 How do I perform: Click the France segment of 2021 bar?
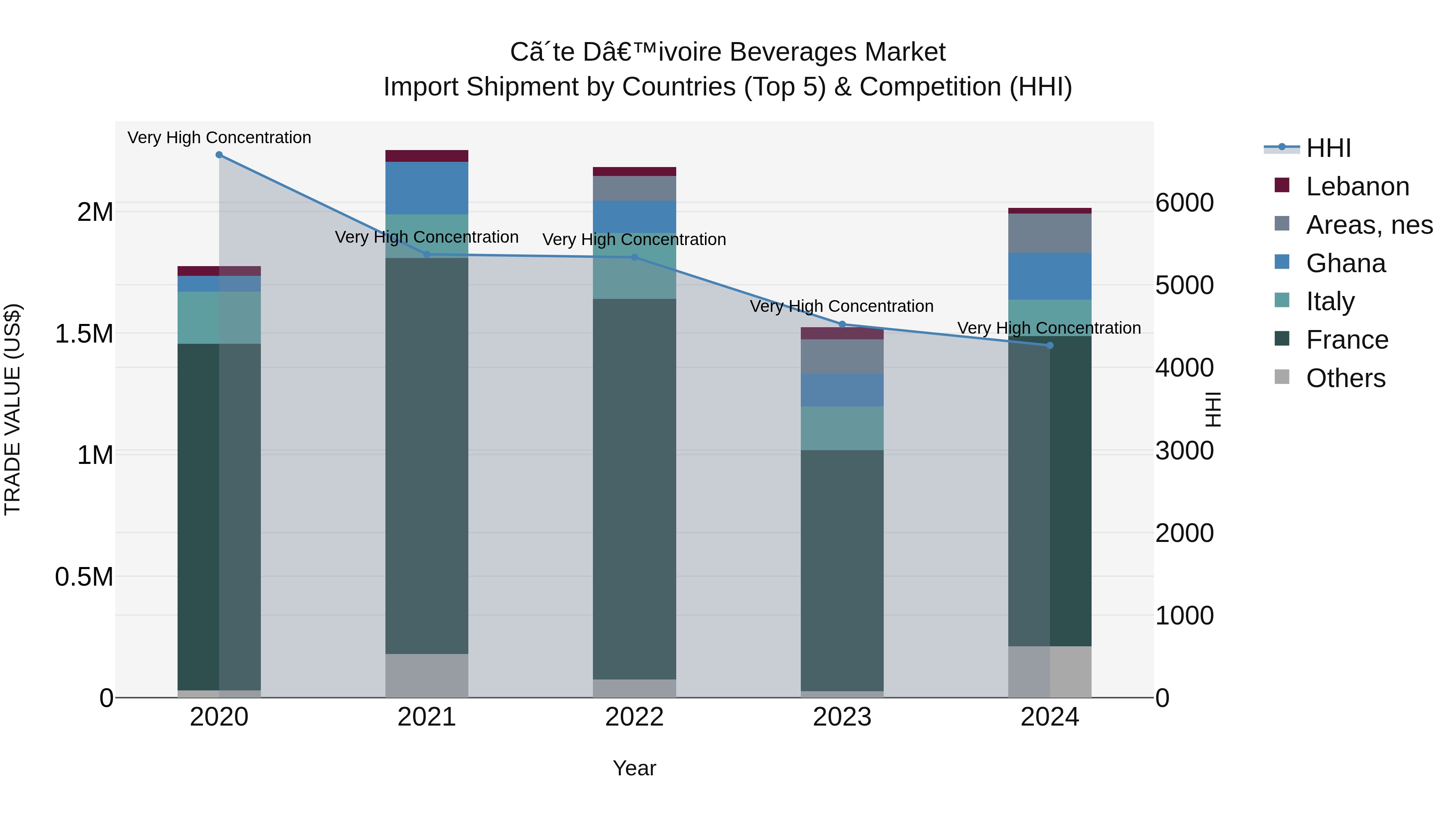click(x=427, y=456)
